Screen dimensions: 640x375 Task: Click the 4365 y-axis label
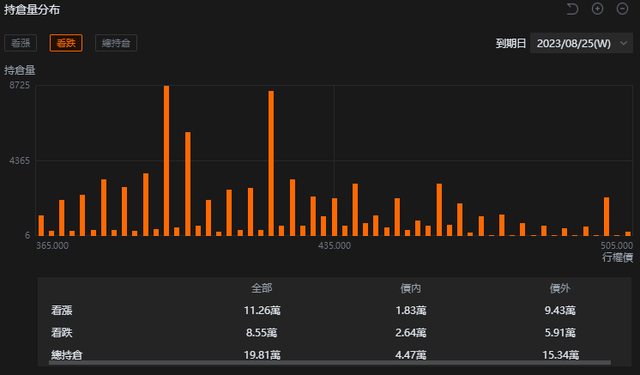coord(20,161)
